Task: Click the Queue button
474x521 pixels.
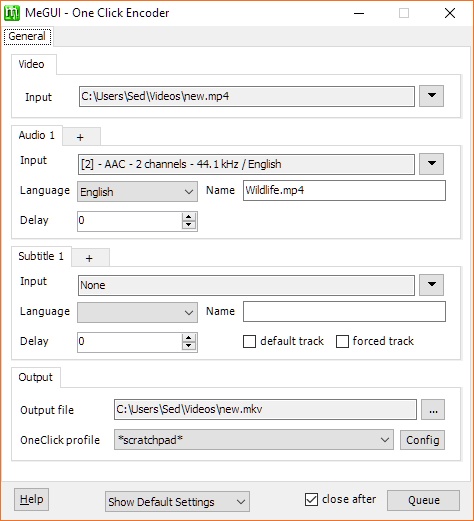Action: [423, 500]
